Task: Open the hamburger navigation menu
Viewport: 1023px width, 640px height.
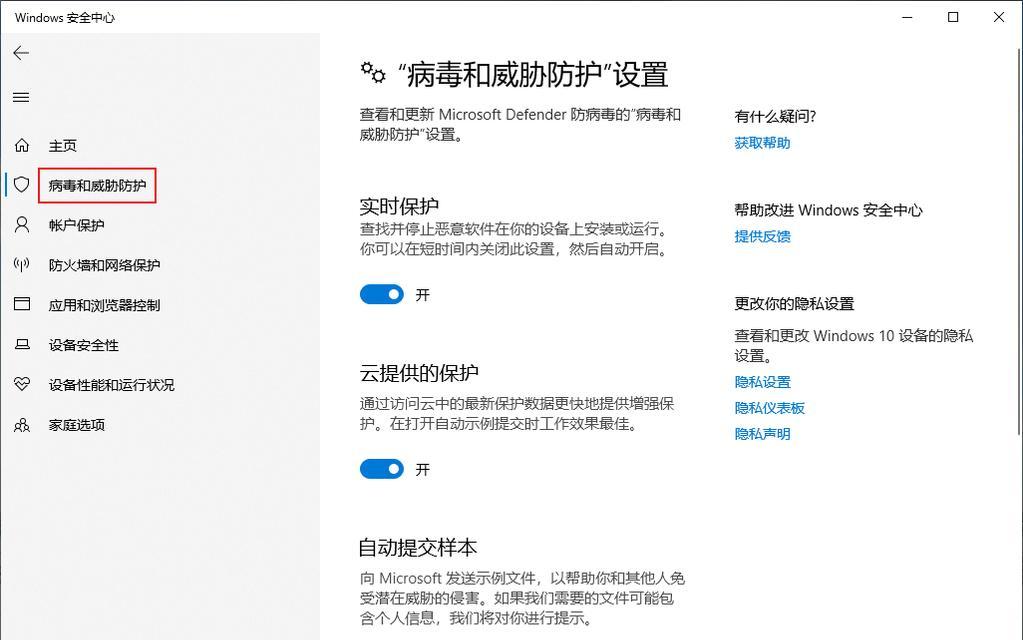Action: click(x=21, y=97)
